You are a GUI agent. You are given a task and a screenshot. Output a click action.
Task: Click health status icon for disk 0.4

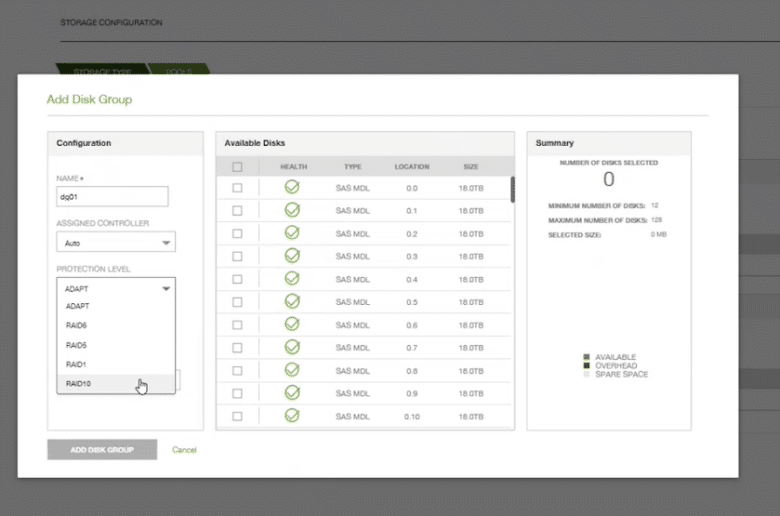292,279
